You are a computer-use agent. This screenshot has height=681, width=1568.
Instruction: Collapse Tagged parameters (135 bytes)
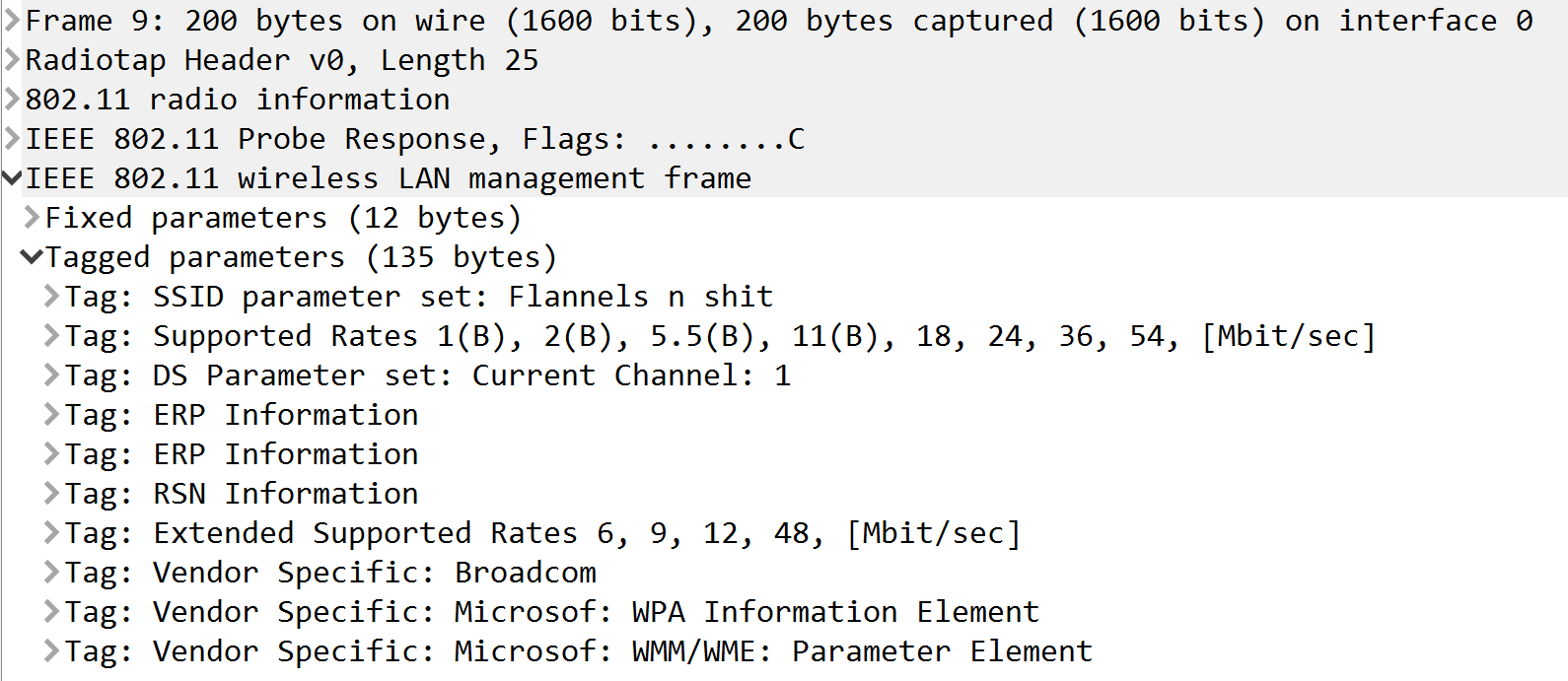[x=32, y=257]
